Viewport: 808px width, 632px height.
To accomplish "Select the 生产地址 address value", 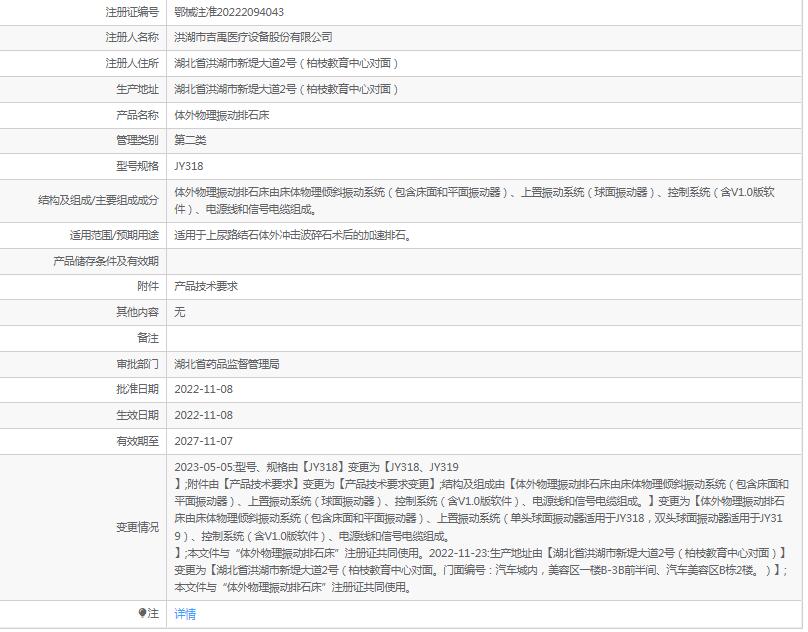I will coord(287,89).
